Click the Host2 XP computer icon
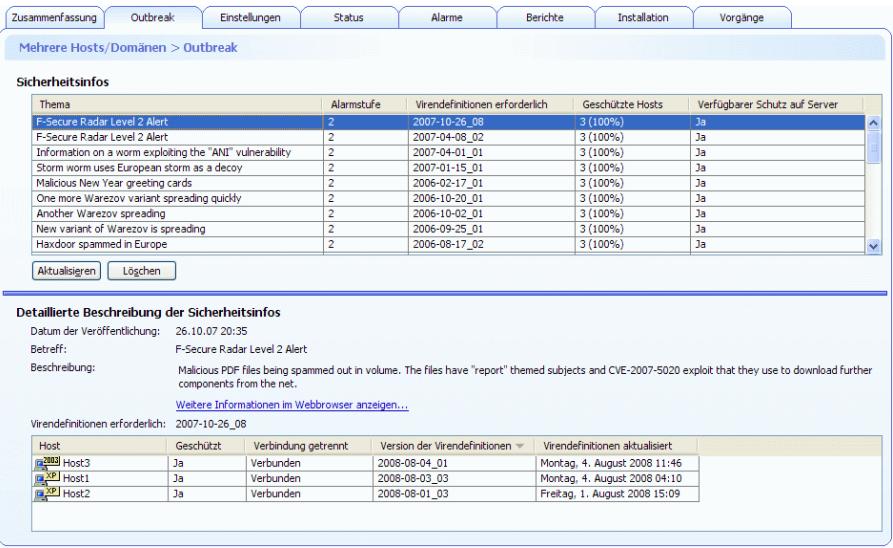This screenshot has width=893, height=548. pyautogui.click(x=47, y=493)
